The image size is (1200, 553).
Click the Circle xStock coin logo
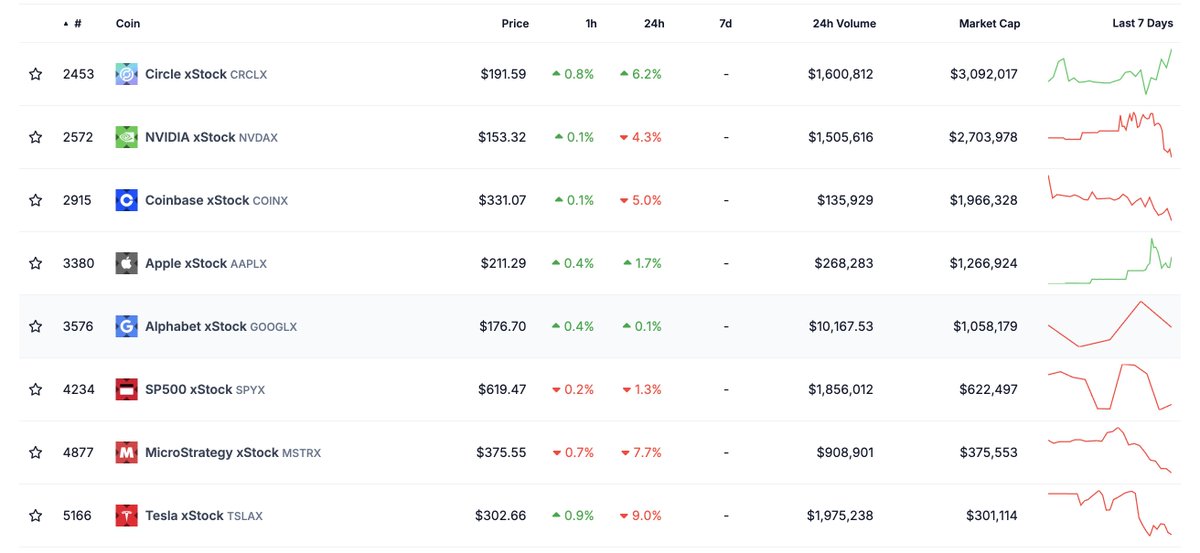point(126,74)
